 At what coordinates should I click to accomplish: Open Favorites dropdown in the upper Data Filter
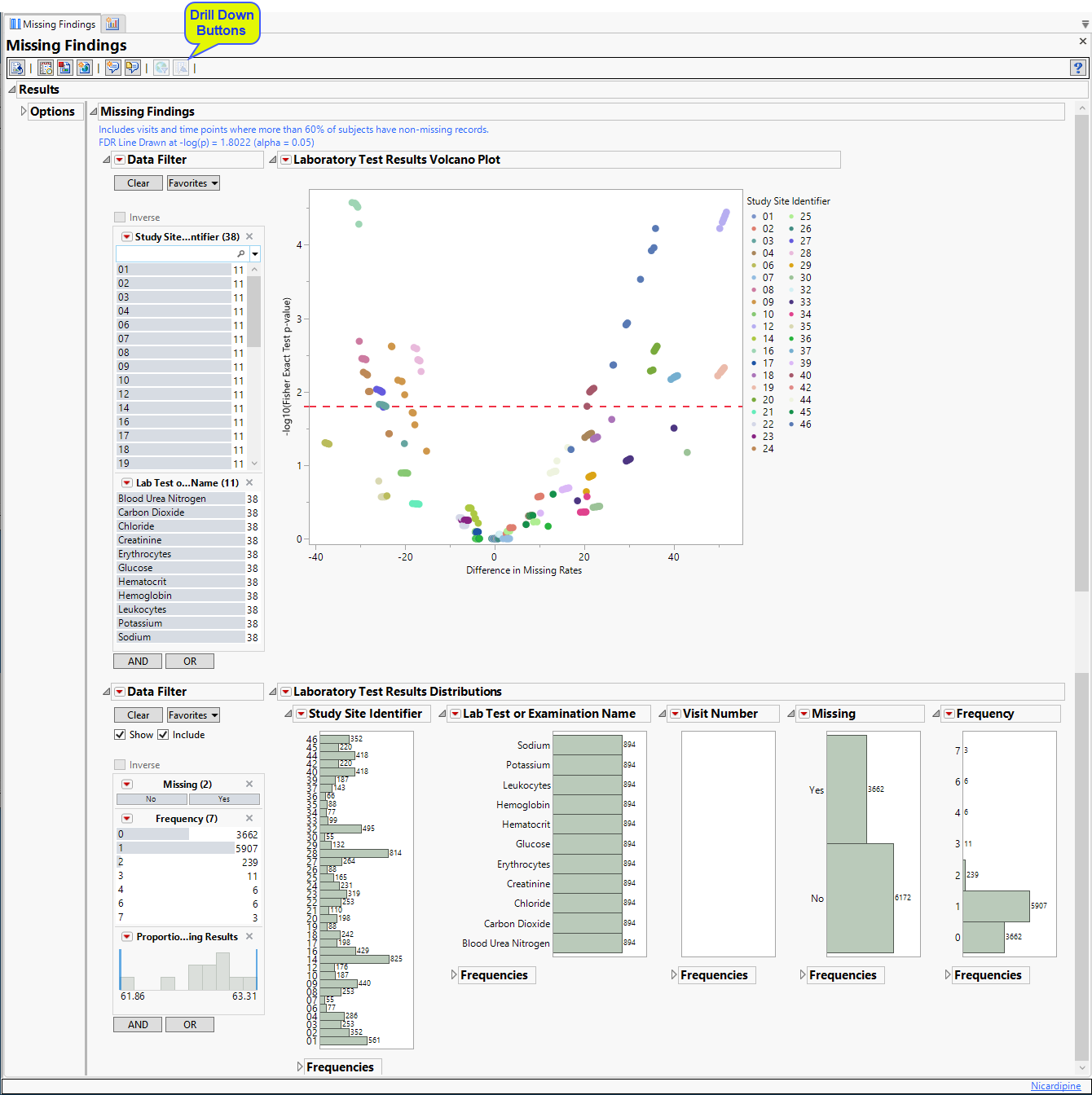(x=193, y=183)
